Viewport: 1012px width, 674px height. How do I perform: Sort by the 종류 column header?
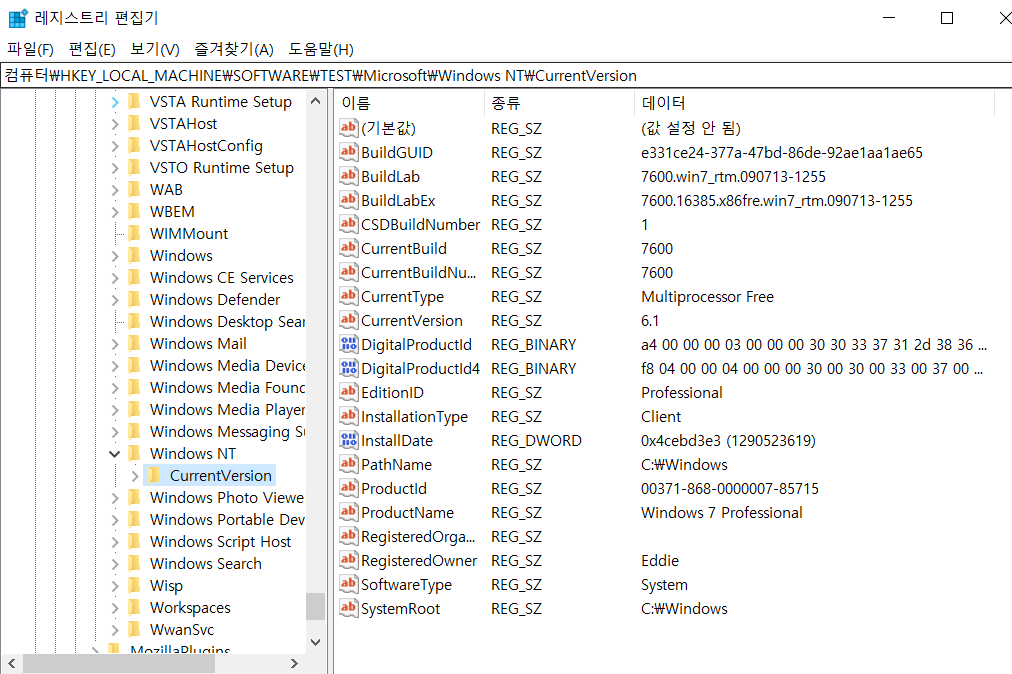[559, 103]
